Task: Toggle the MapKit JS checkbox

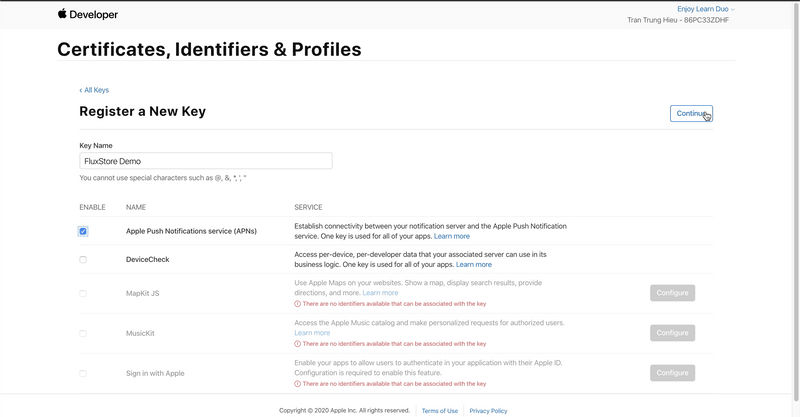Action: click(83, 293)
